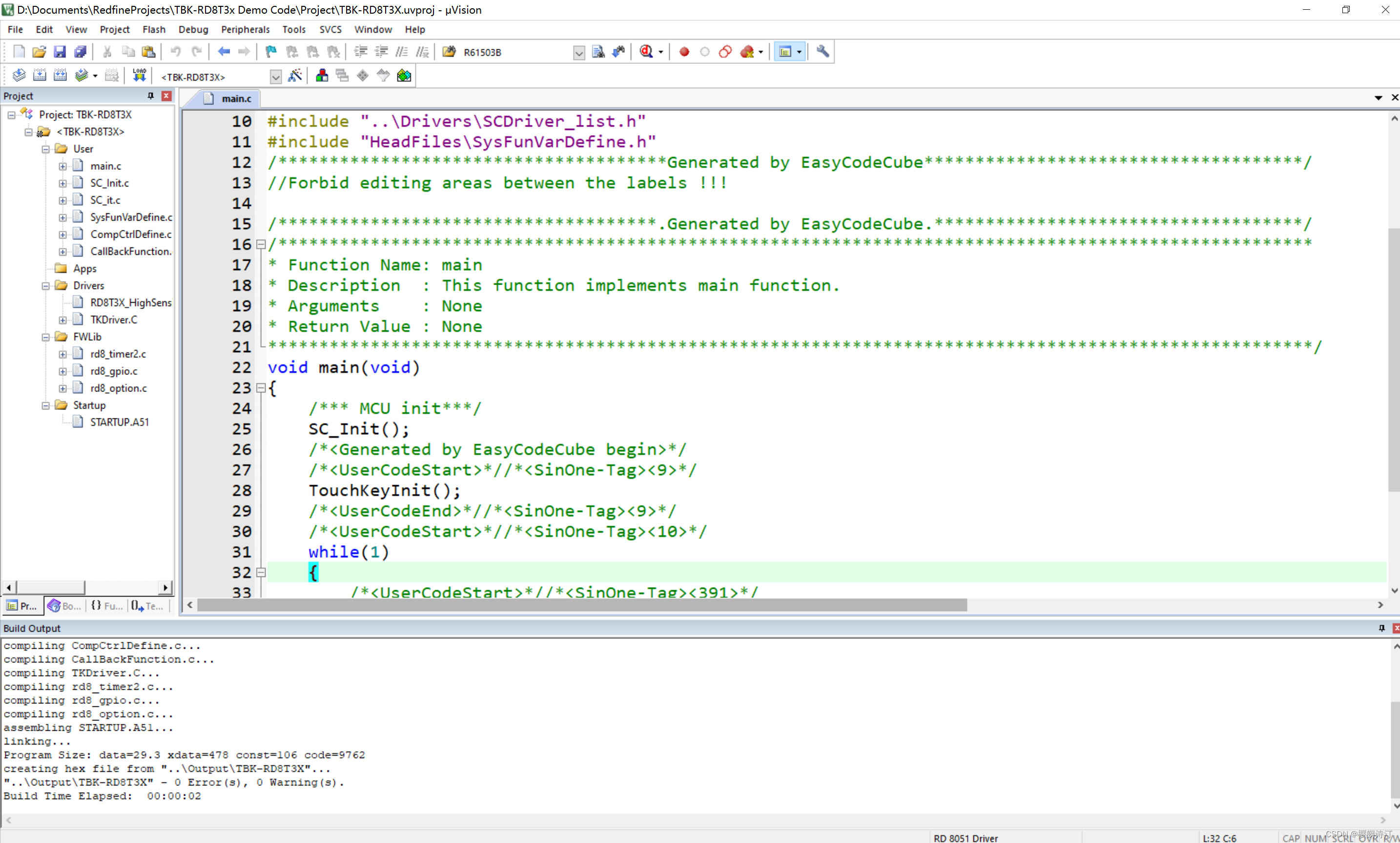
Task: Open the debug session dropdown arrow
Action: tap(660, 52)
